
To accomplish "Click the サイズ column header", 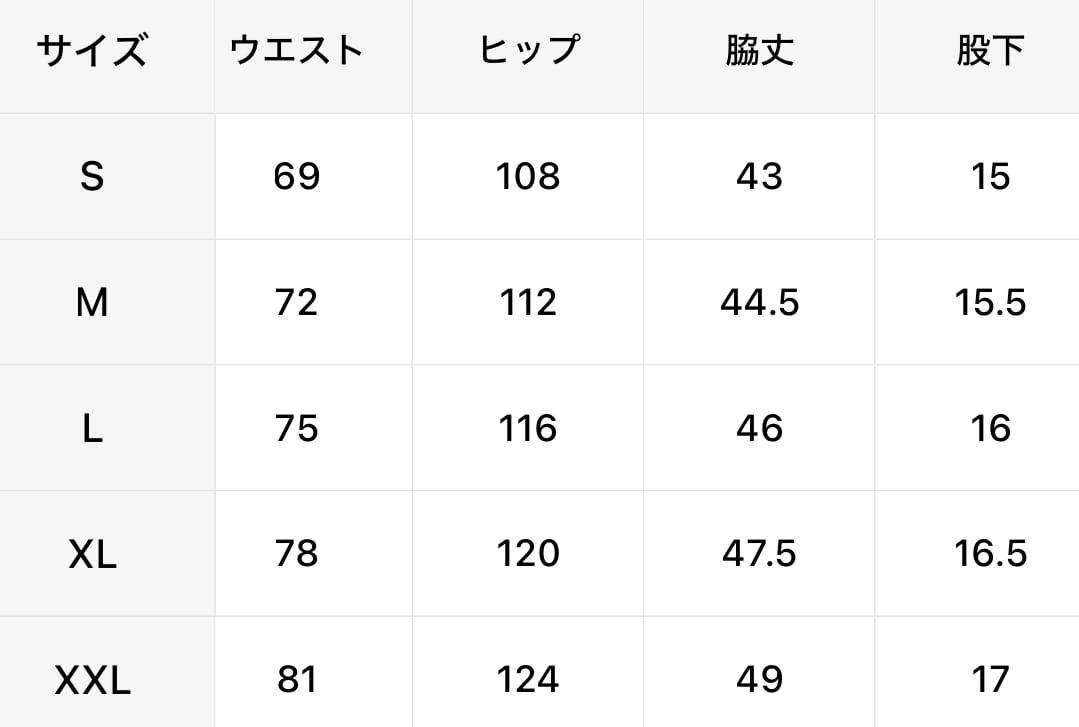I will pyautogui.click(x=92, y=51).
